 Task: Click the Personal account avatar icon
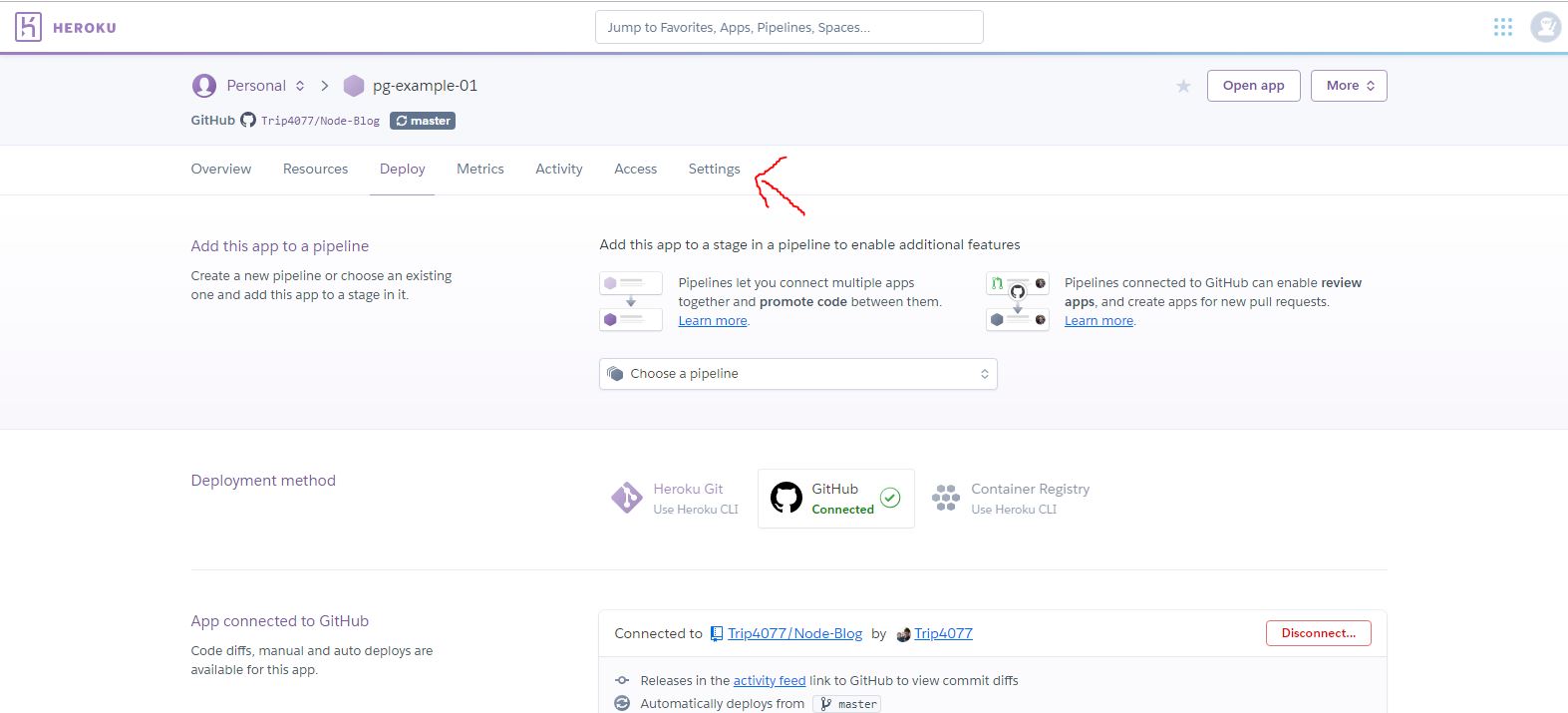(203, 86)
